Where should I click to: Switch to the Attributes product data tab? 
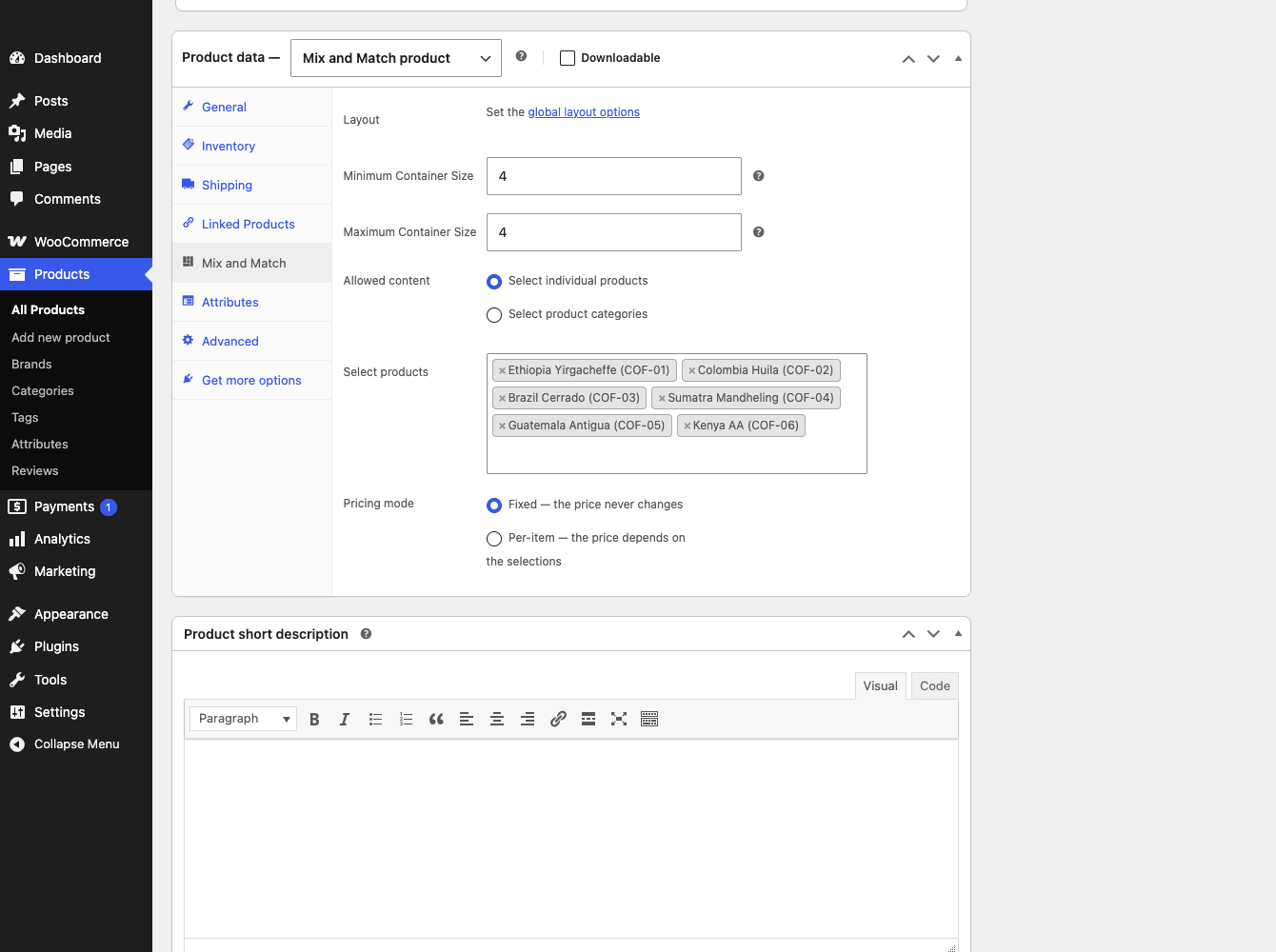pyautogui.click(x=252, y=303)
